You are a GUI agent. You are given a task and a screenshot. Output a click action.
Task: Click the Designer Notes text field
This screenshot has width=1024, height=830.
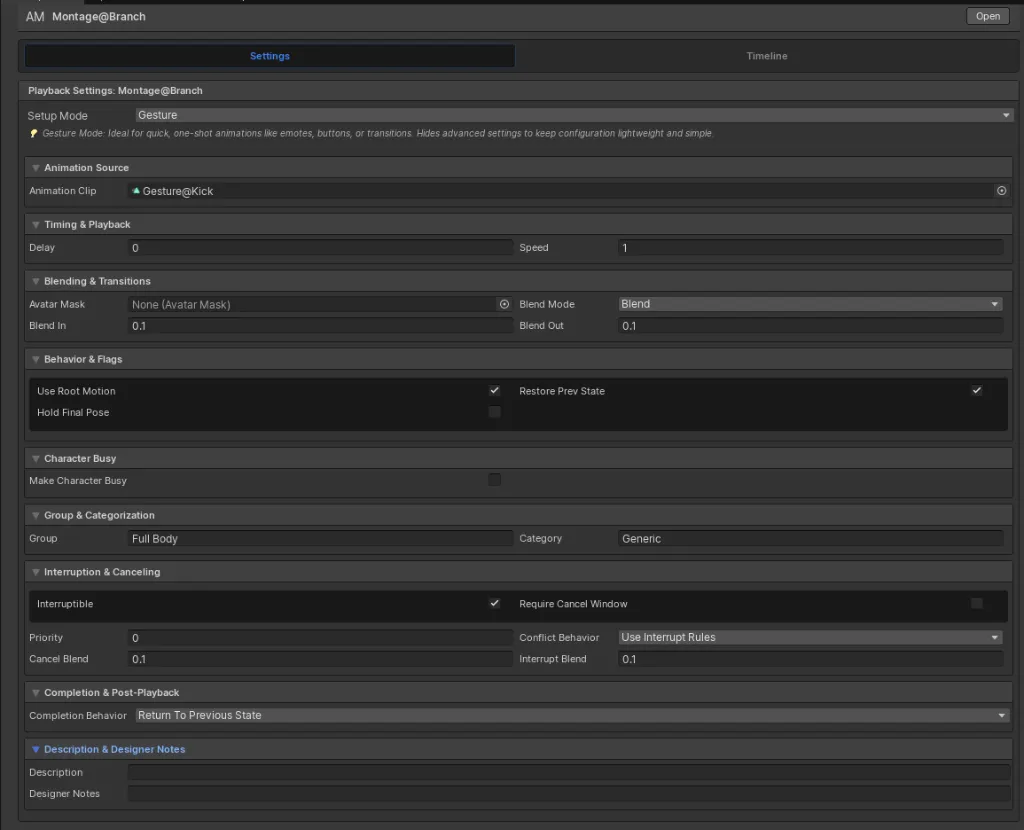click(569, 794)
